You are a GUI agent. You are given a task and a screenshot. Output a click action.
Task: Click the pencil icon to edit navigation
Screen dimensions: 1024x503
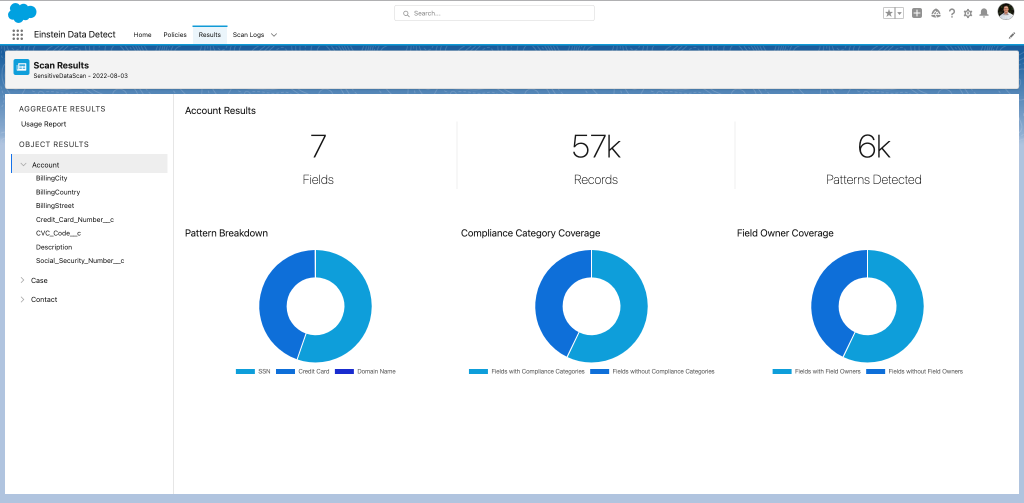(x=1012, y=35)
